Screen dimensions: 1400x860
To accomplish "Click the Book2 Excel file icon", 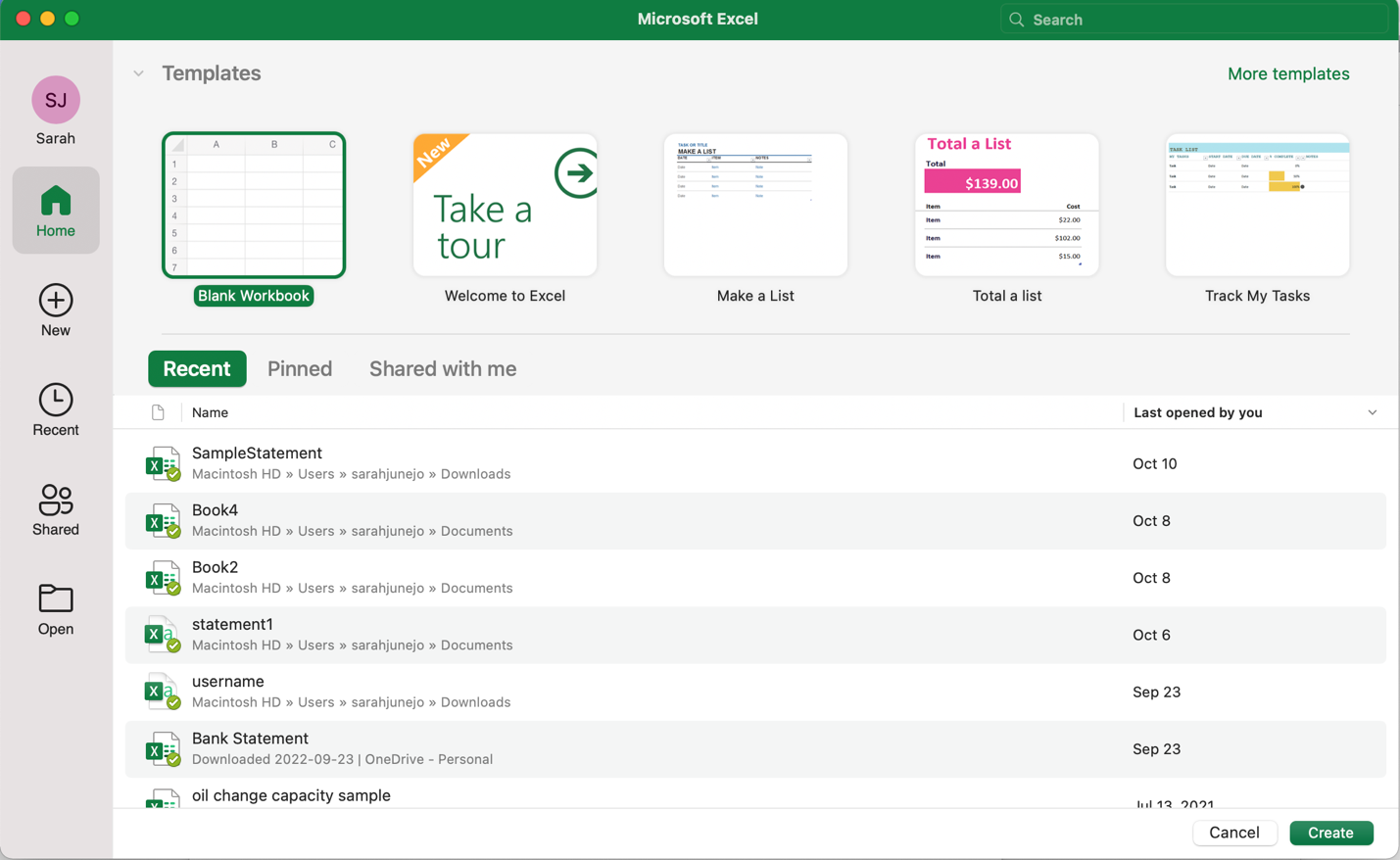I will click(x=163, y=578).
